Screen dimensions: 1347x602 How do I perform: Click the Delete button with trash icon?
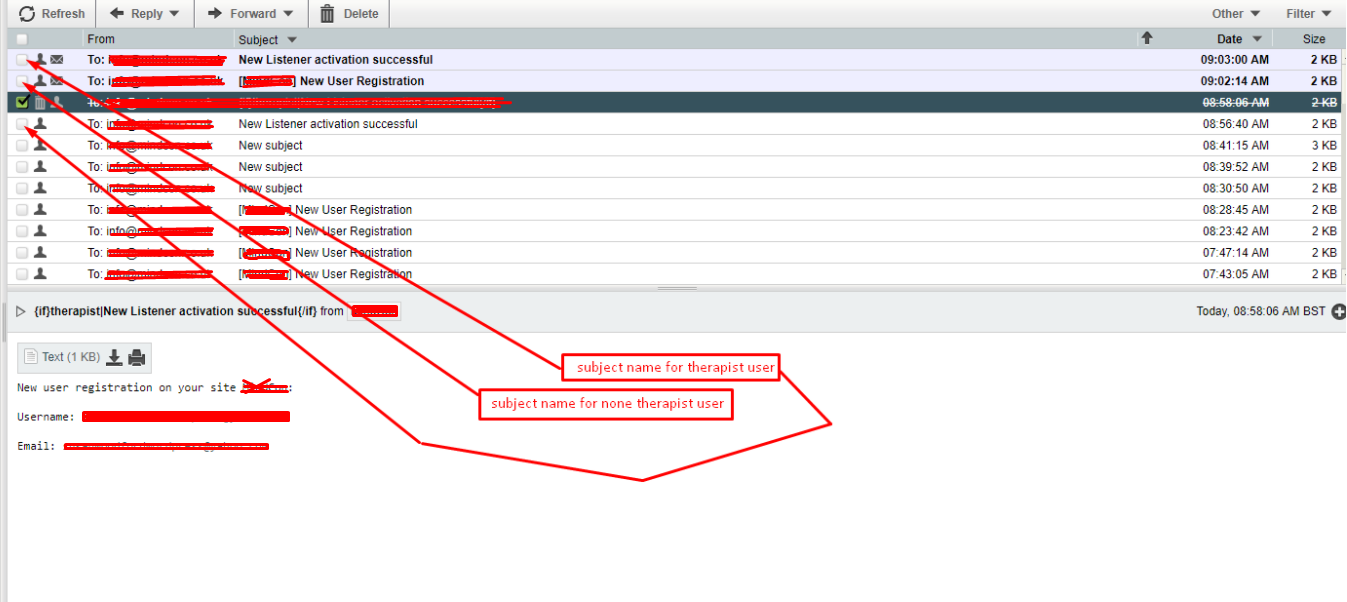pos(349,14)
